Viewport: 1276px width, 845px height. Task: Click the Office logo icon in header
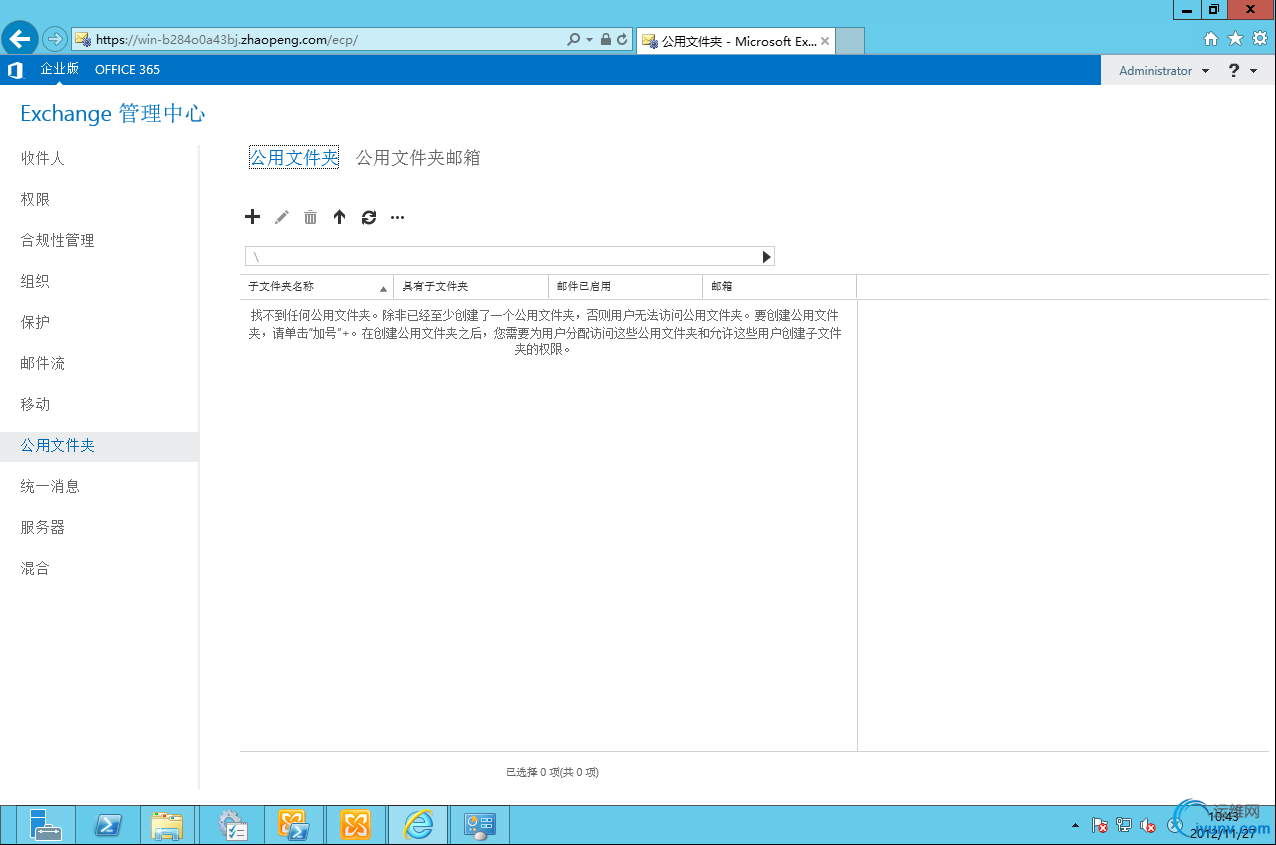click(x=15, y=70)
